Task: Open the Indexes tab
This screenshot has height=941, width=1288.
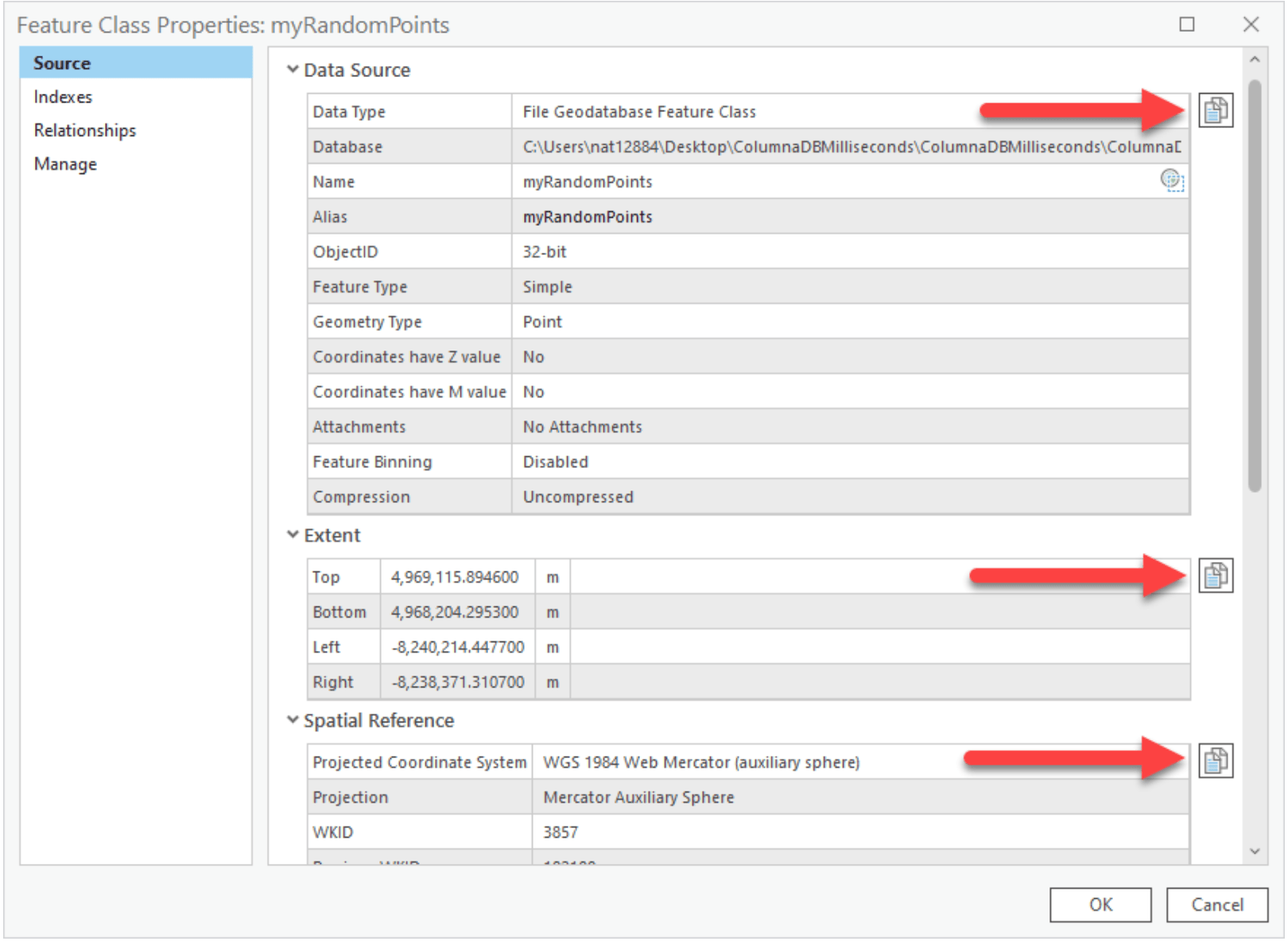Action: [63, 97]
